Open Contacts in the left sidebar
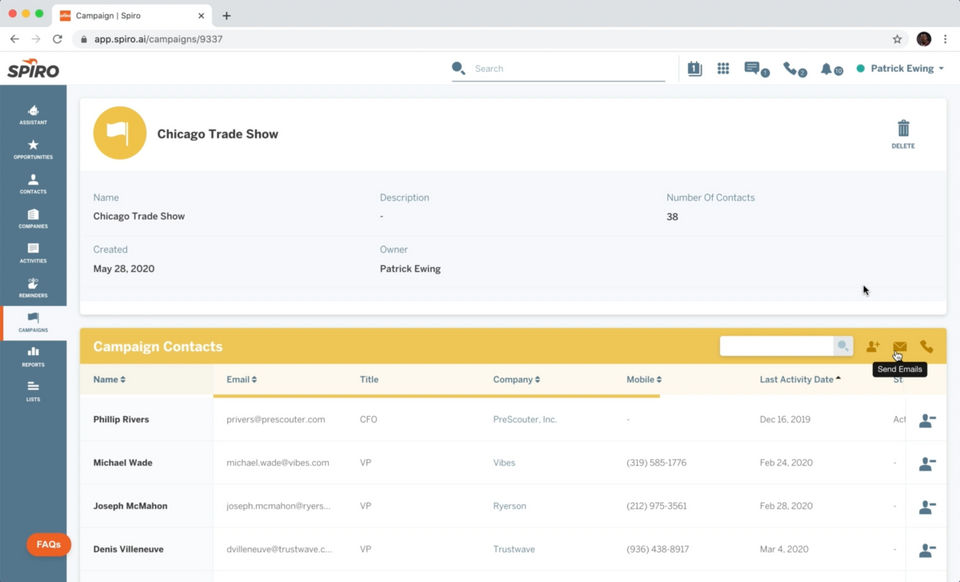This screenshot has width=960, height=582. coord(33,184)
